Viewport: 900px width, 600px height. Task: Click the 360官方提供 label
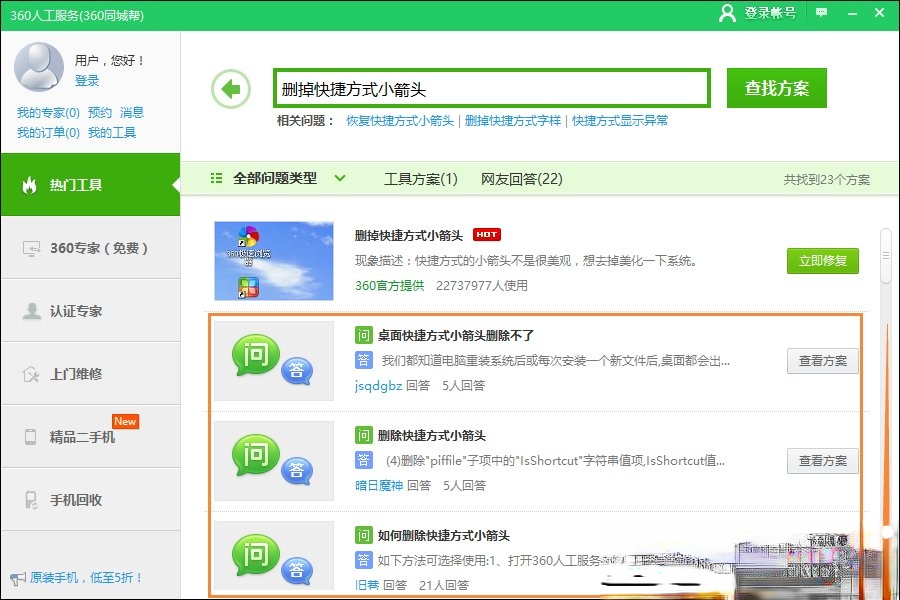pyautogui.click(x=390, y=285)
